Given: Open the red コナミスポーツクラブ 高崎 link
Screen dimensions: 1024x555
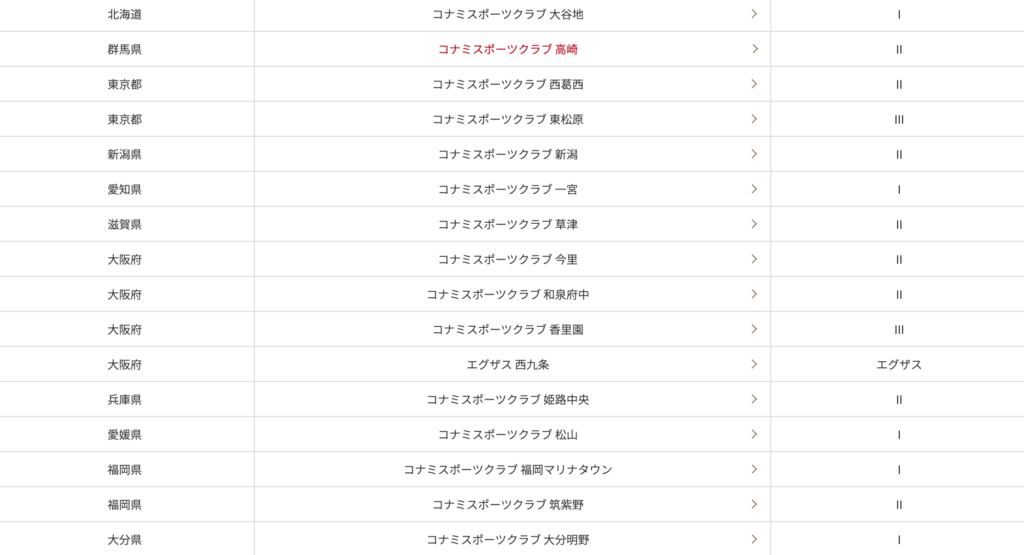Looking at the screenshot, I should [x=507, y=49].
